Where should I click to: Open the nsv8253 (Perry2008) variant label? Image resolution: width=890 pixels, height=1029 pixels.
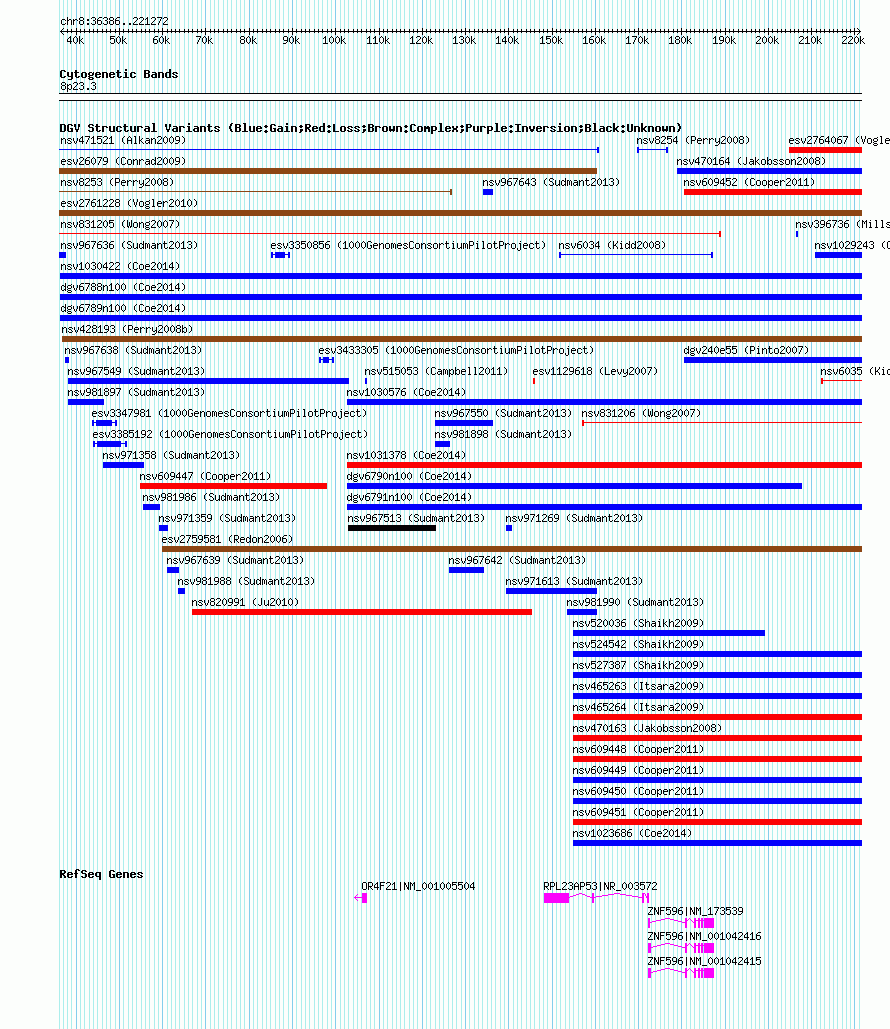pos(117,182)
